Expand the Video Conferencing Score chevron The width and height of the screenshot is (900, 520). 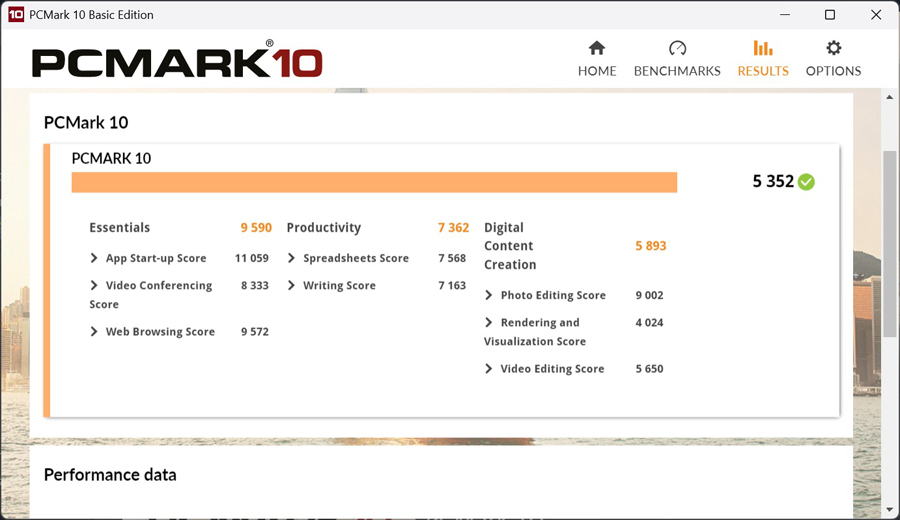pyautogui.click(x=94, y=285)
